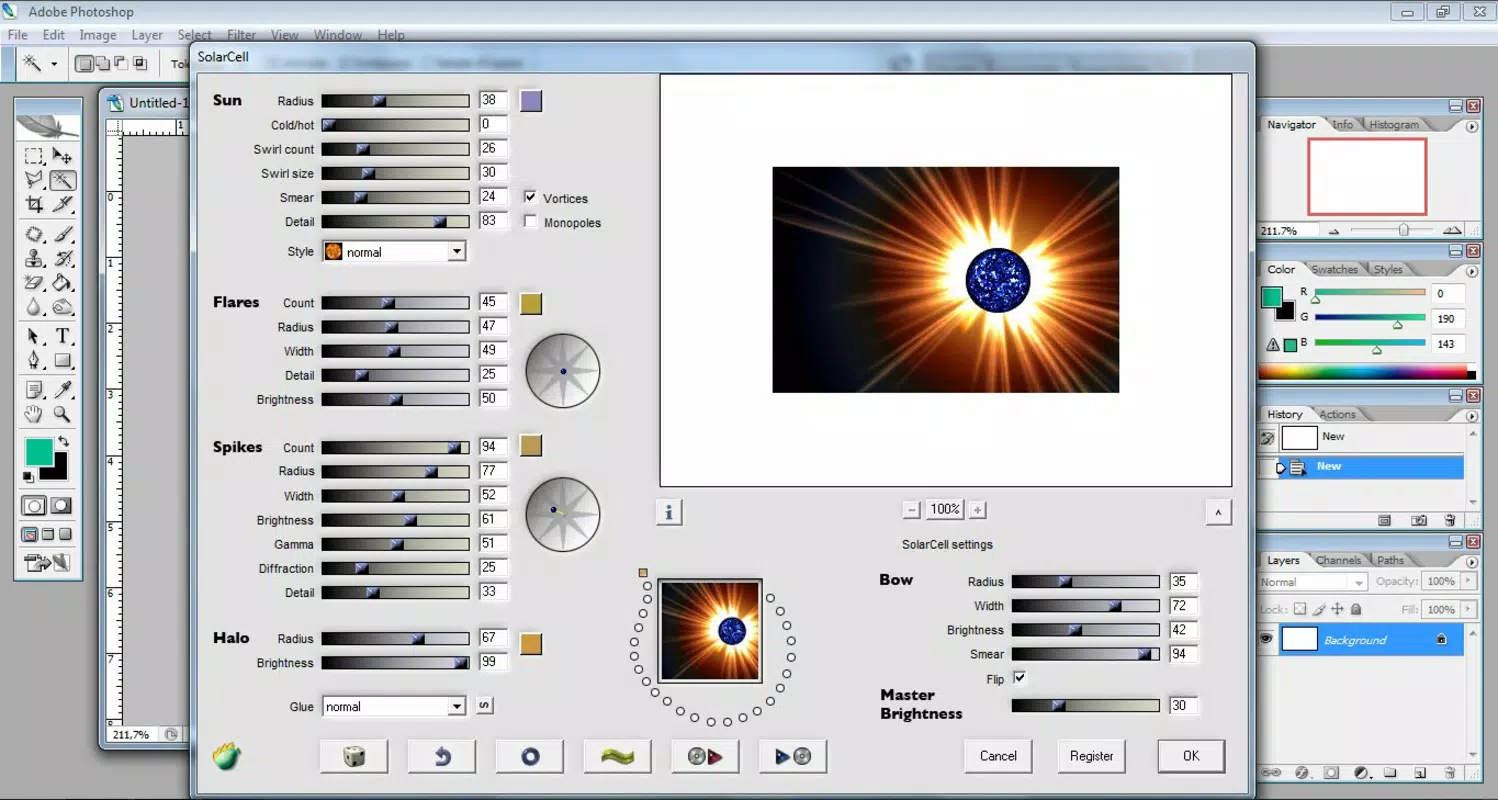Hide the Background layer eye icon
Image resolution: width=1498 pixels, height=800 pixels.
(x=1267, y=639)
